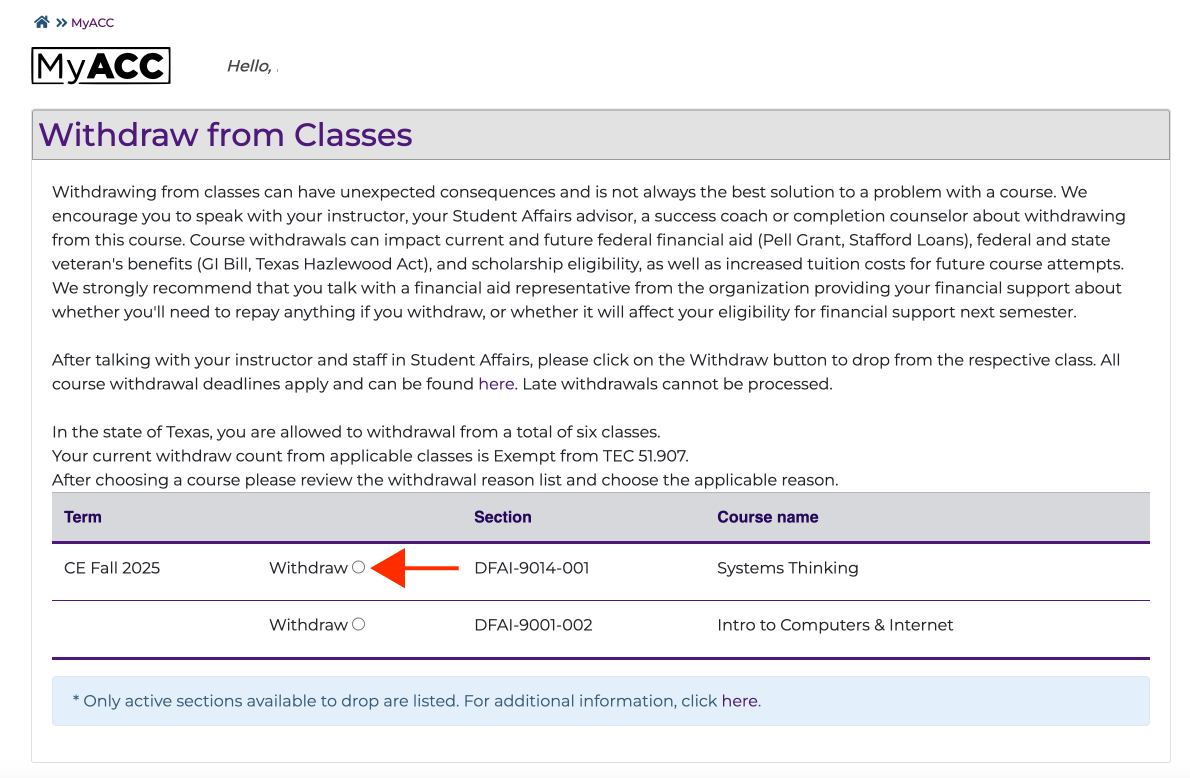
Task: Follow the withdrawal deadlines "here" link
Action: point(496,383)
